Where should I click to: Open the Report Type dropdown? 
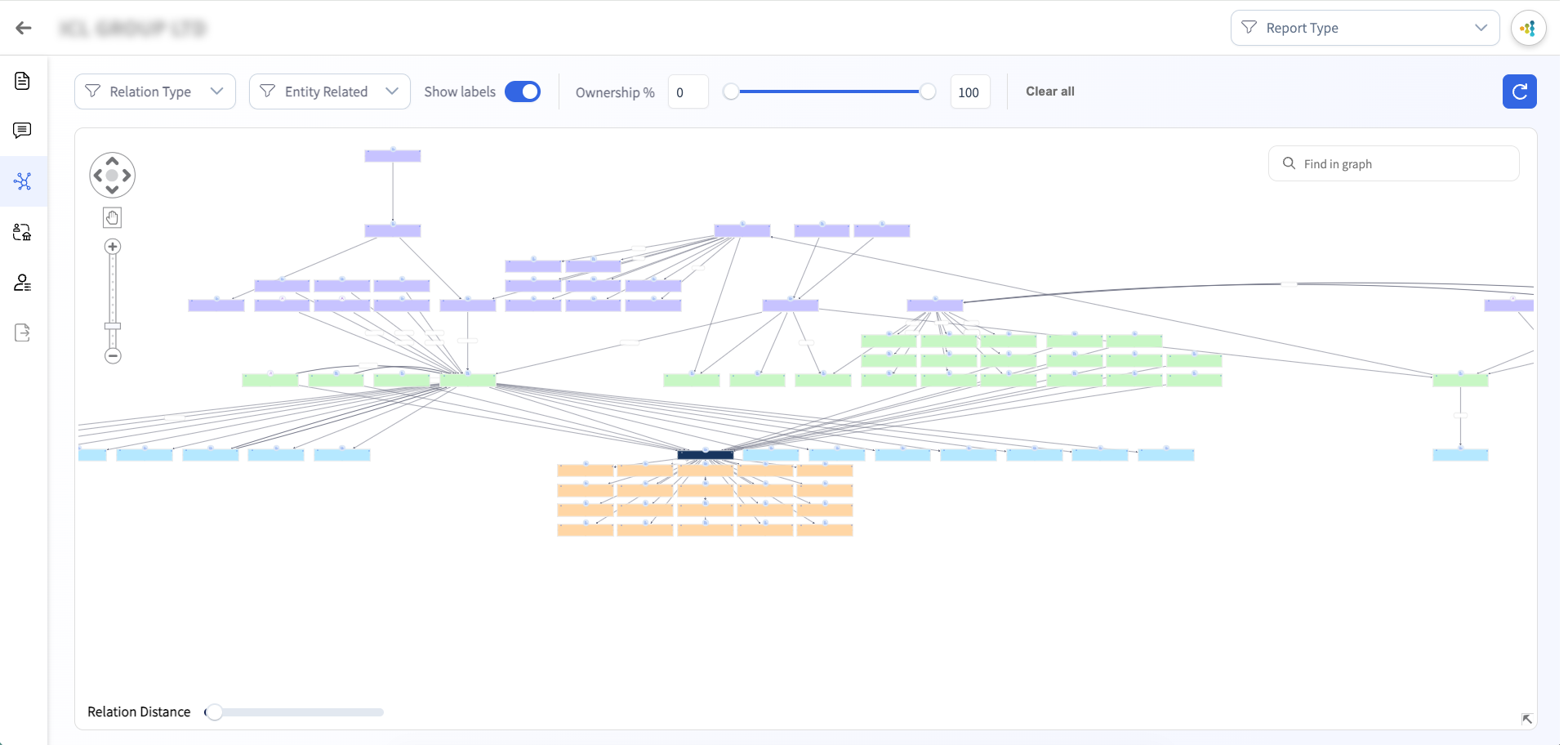tap(1365, 28)
